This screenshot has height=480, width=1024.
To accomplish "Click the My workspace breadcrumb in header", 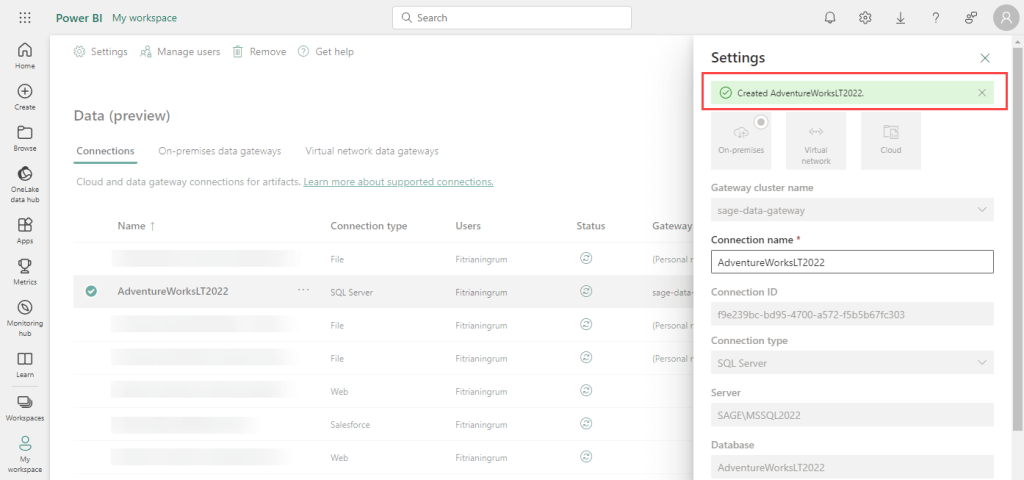I will 144,18.
